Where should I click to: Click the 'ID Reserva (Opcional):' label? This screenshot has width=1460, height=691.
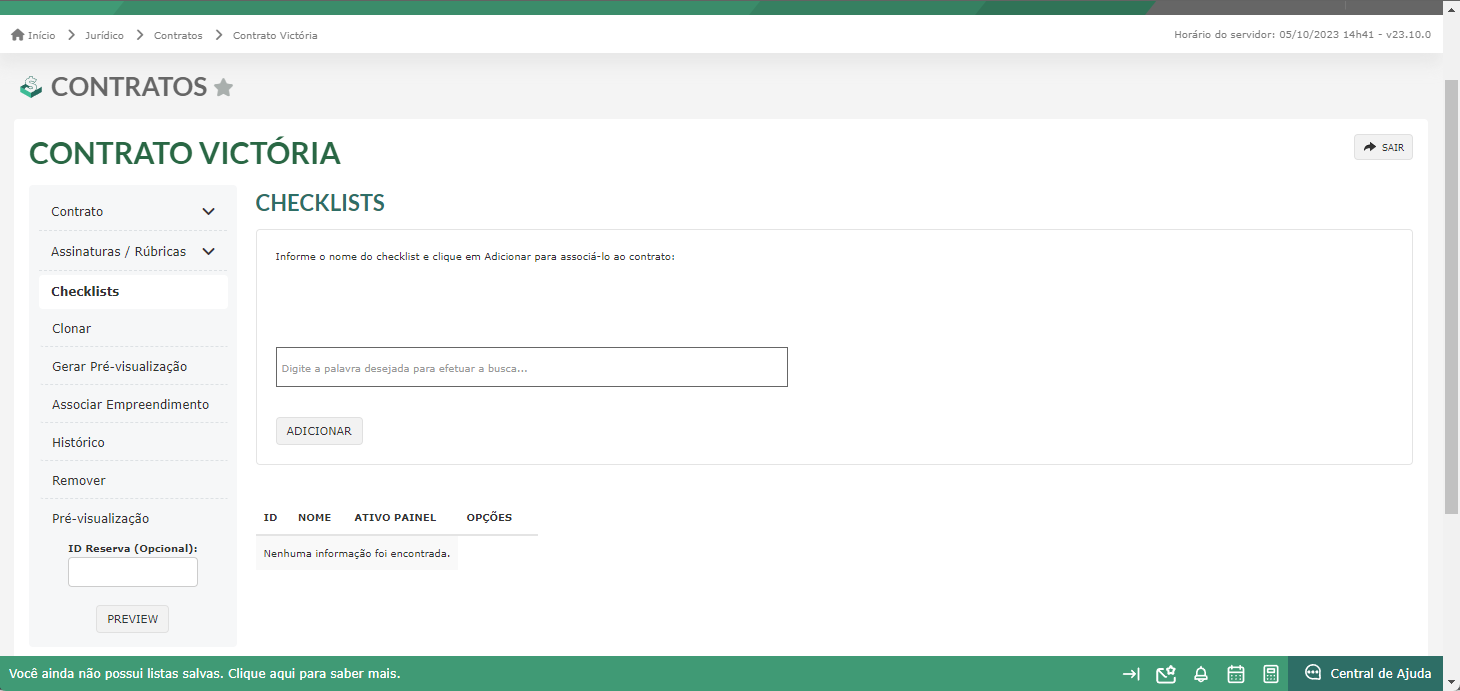133,548
